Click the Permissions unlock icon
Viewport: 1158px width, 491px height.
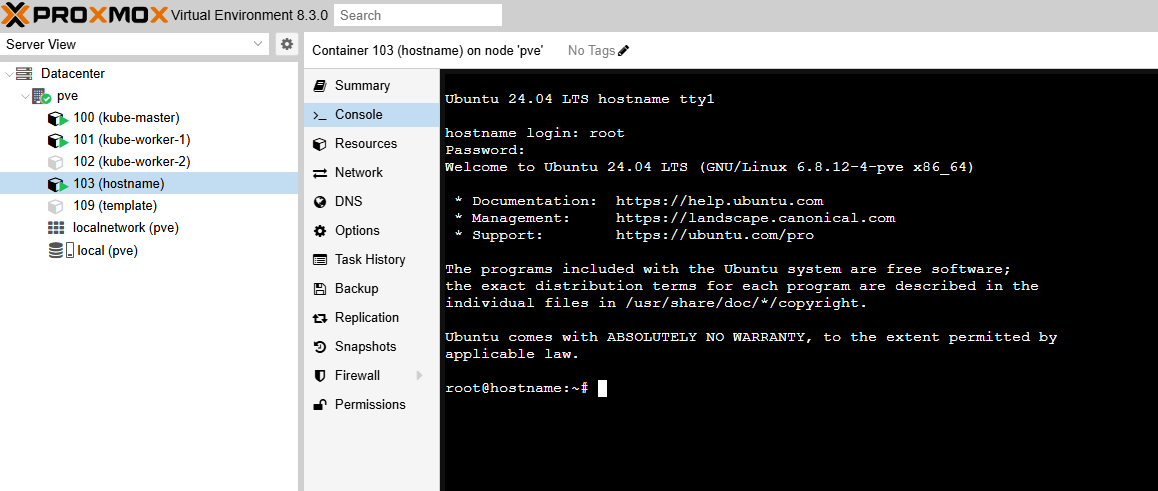[x=320, y=405]
